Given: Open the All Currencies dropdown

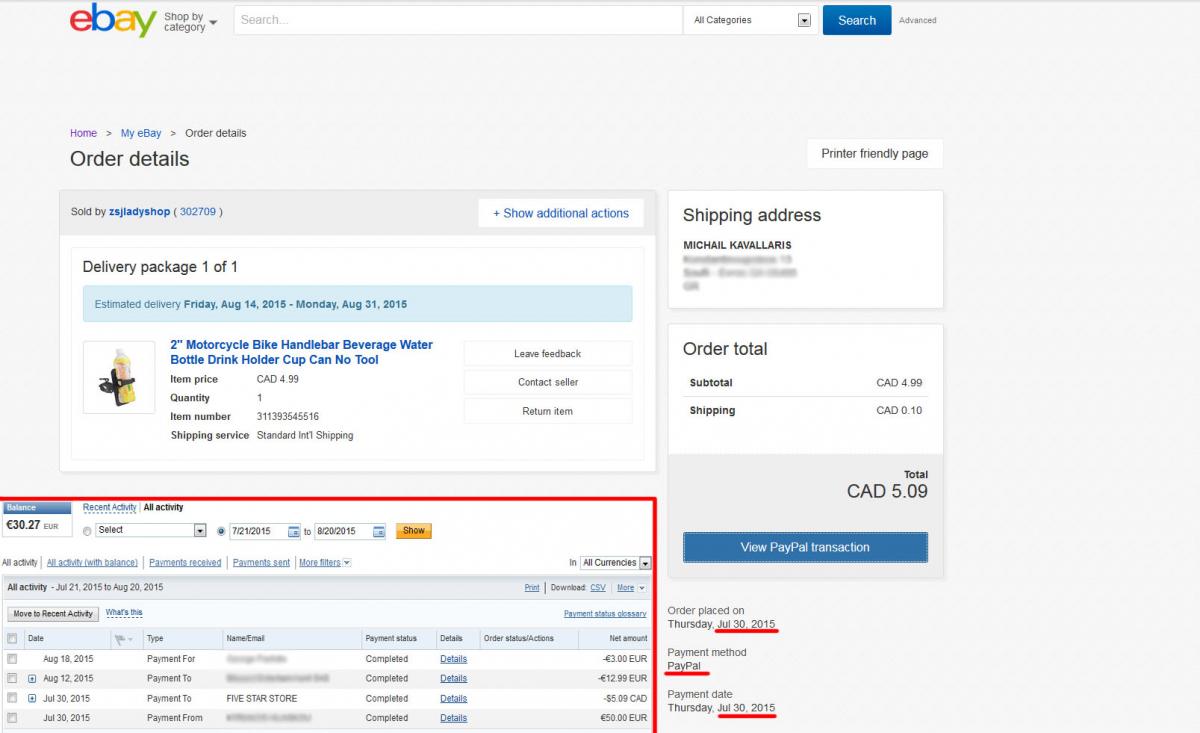Looking at the screenshot, I should point(616,563).
